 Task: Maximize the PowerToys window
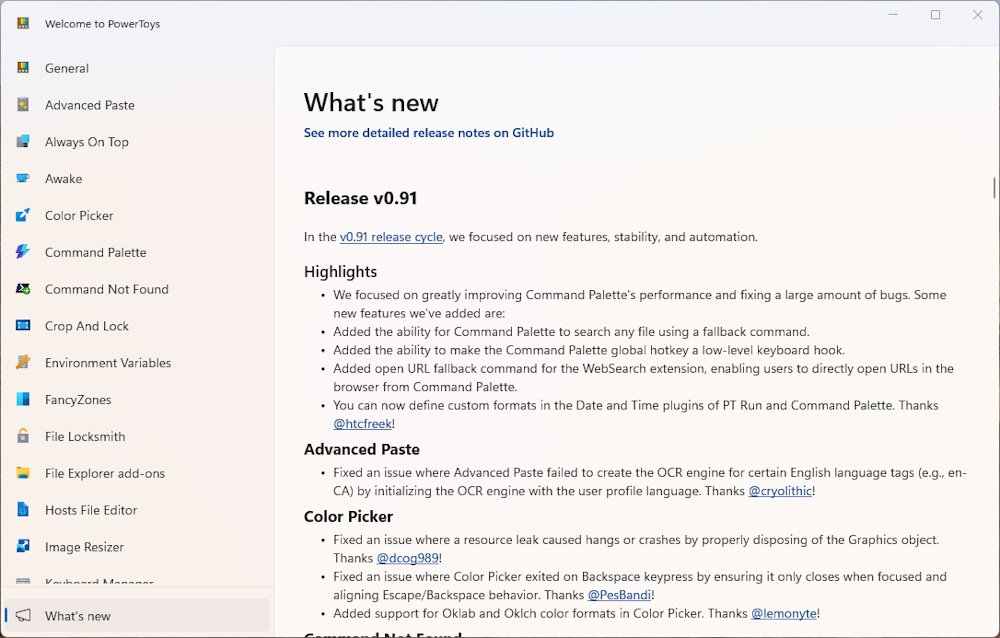tap(936, 15)
